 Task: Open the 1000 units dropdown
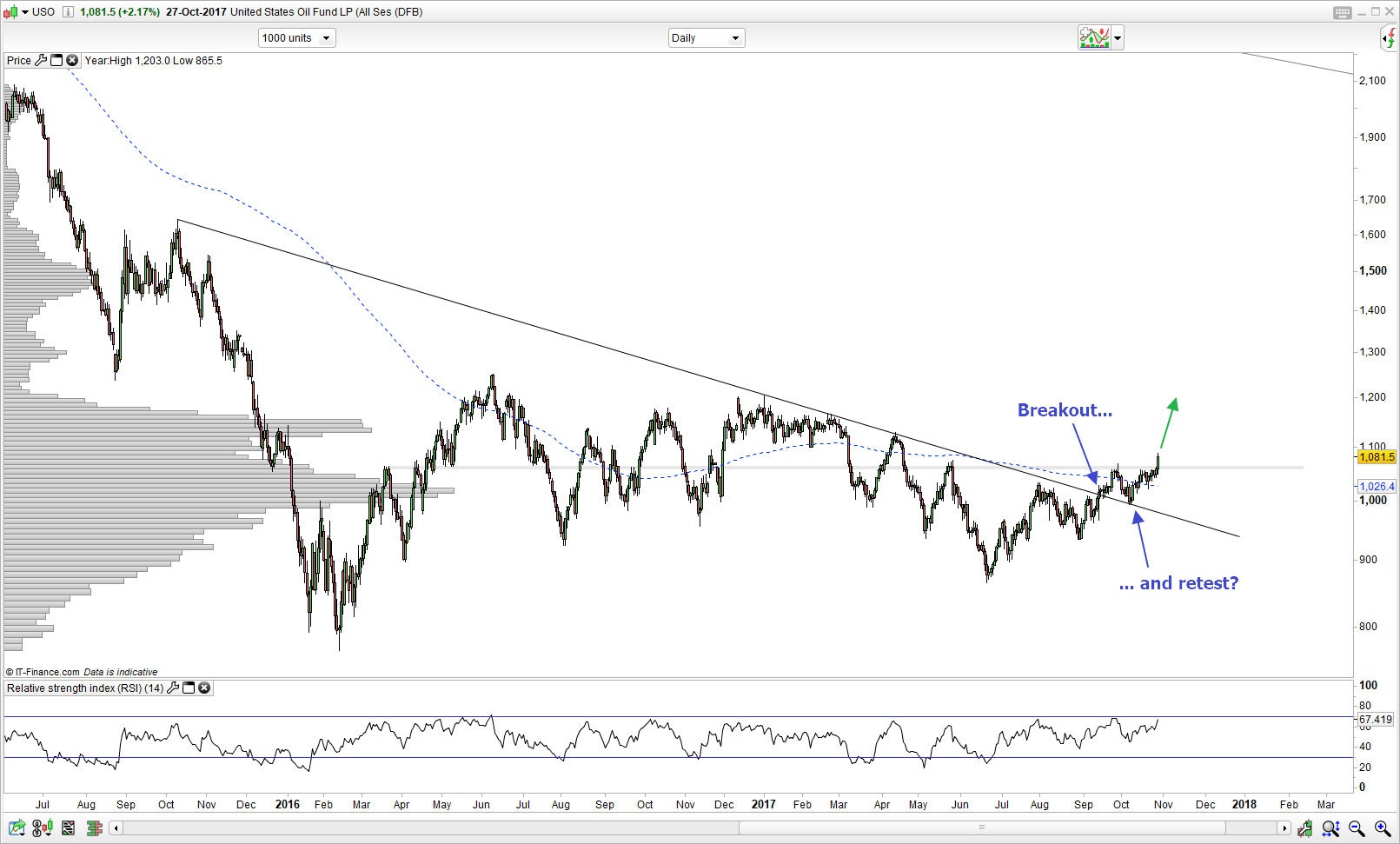(x=296, y=38)
